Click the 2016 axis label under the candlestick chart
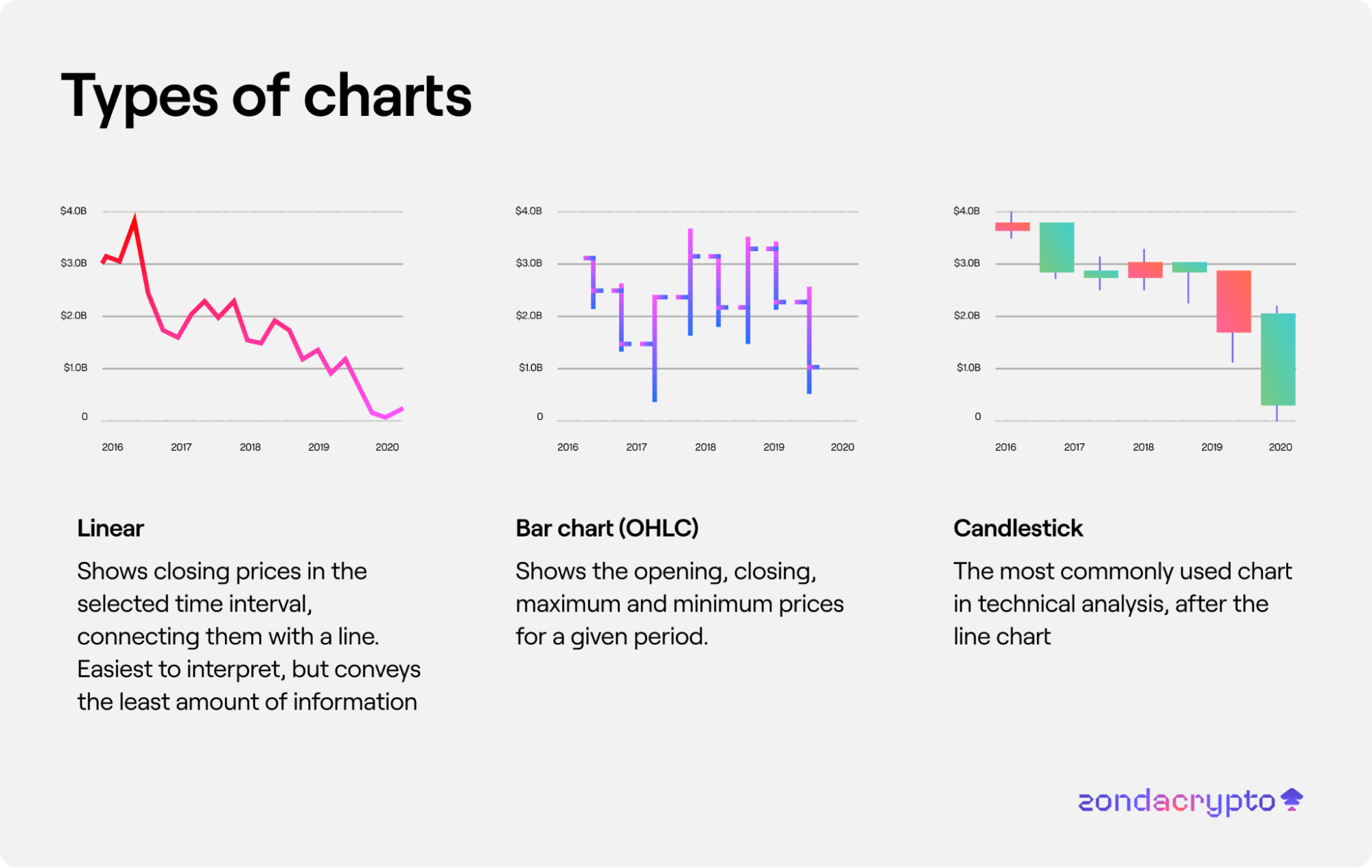Viewport: 1372px width, 868px height. click(x=1005, y=447)
